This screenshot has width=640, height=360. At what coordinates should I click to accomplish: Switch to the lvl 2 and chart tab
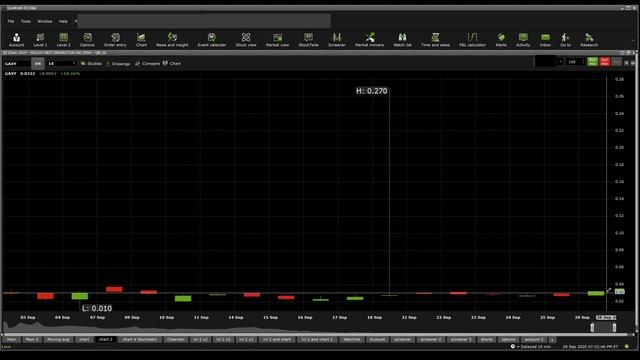[277, 340]
